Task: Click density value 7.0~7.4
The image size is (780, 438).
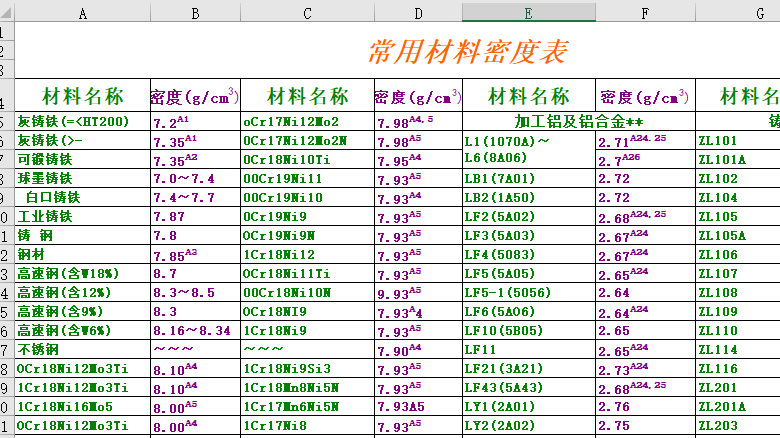Action: (x=195, y=178)
